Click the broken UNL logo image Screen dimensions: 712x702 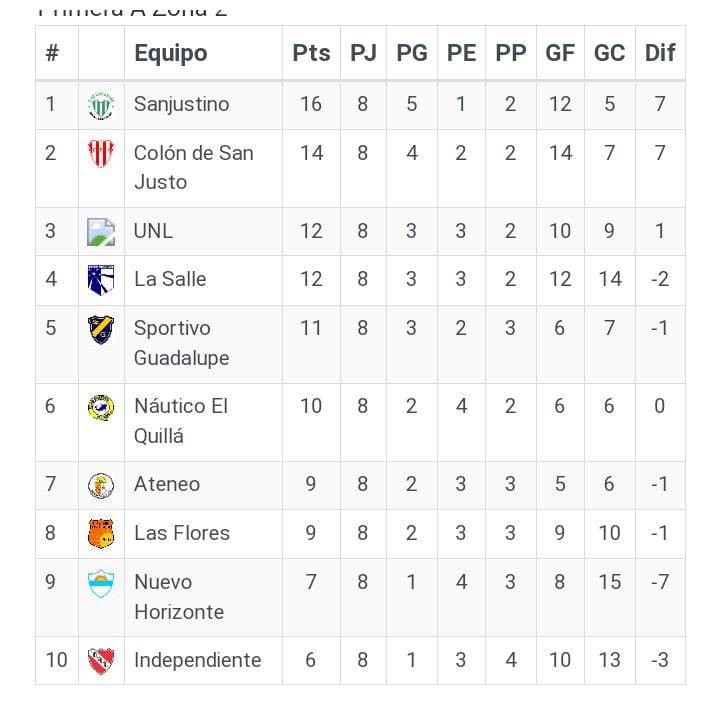[x=101, y=231]
